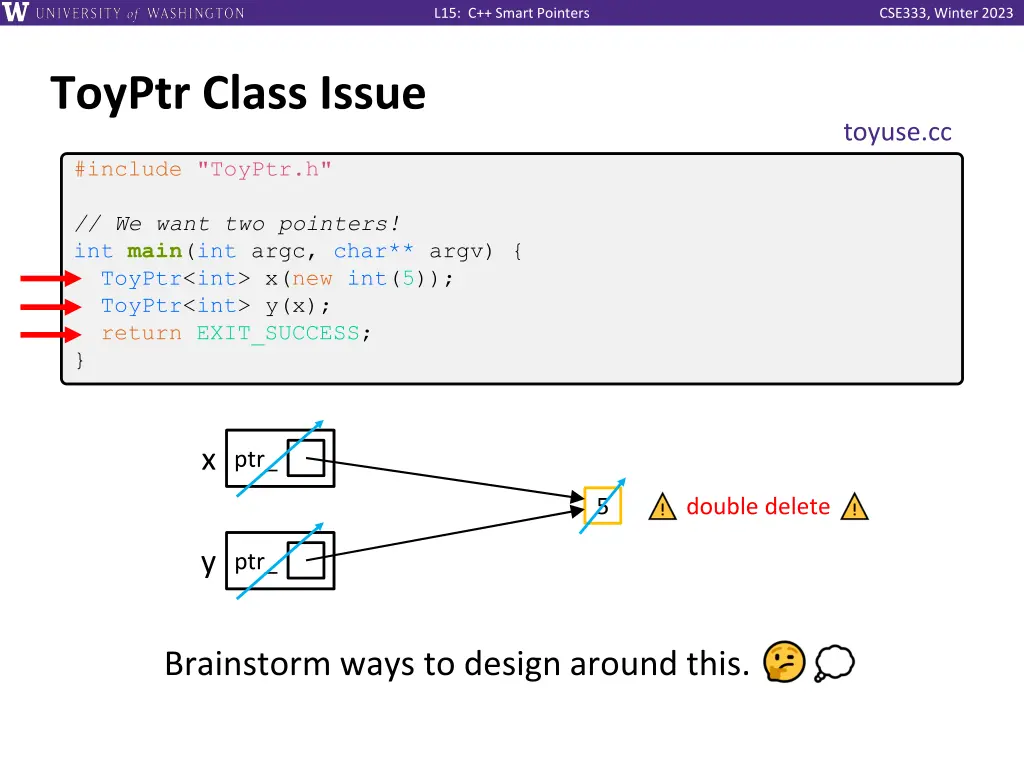Click the header text 'L15: C++ Smart Pointers'
The width and height of the screenshot is (1024, 768).
coord(511,13)
